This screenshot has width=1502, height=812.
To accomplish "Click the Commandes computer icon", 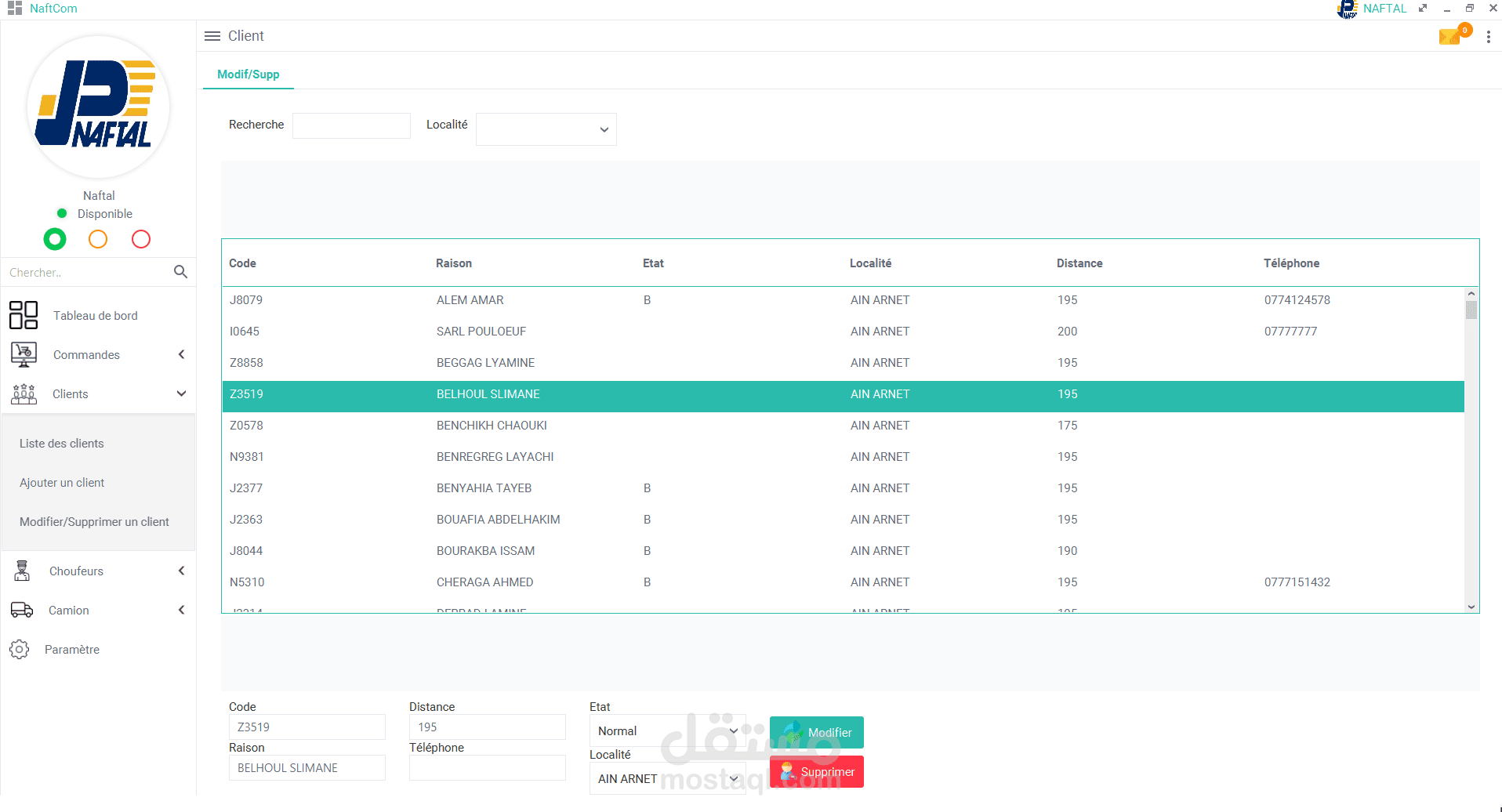I will pyautogui.click(x=24, y=354).
